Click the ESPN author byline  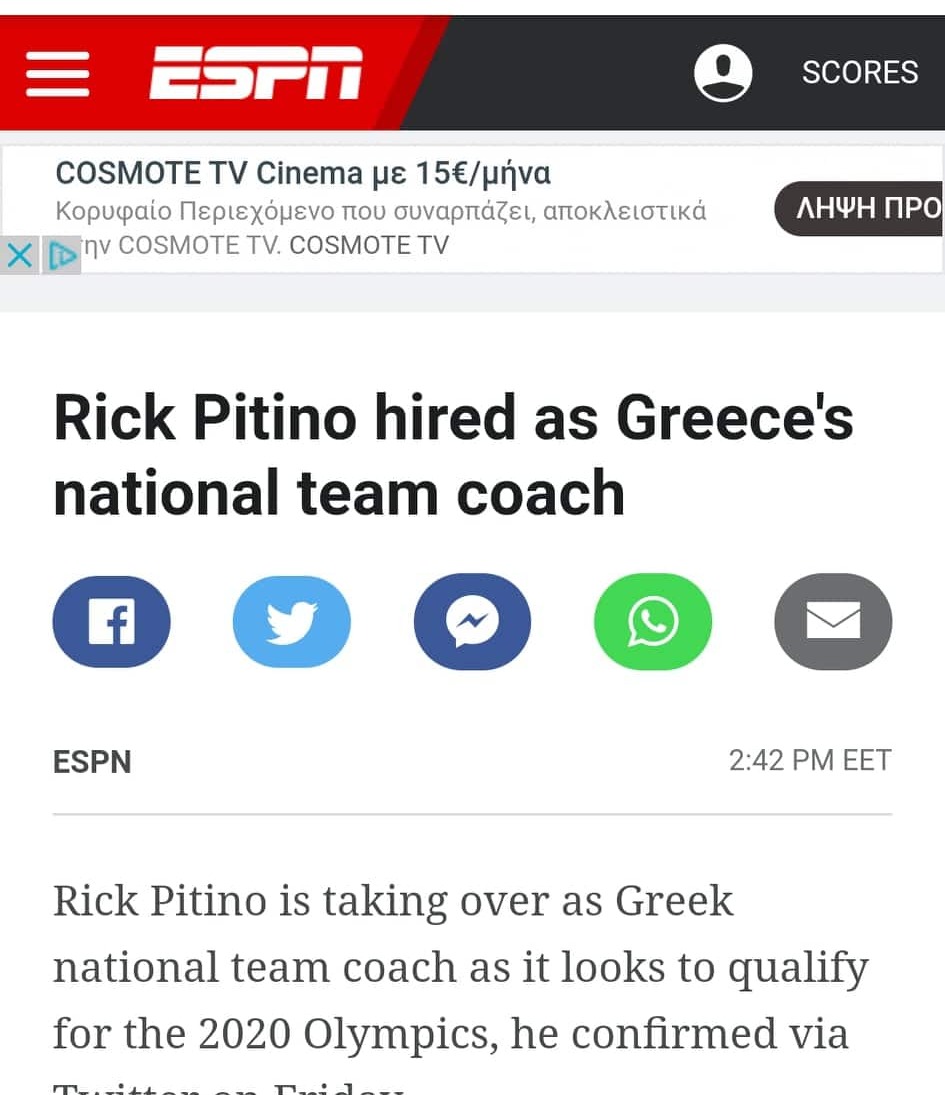click(x=92, y=761)
